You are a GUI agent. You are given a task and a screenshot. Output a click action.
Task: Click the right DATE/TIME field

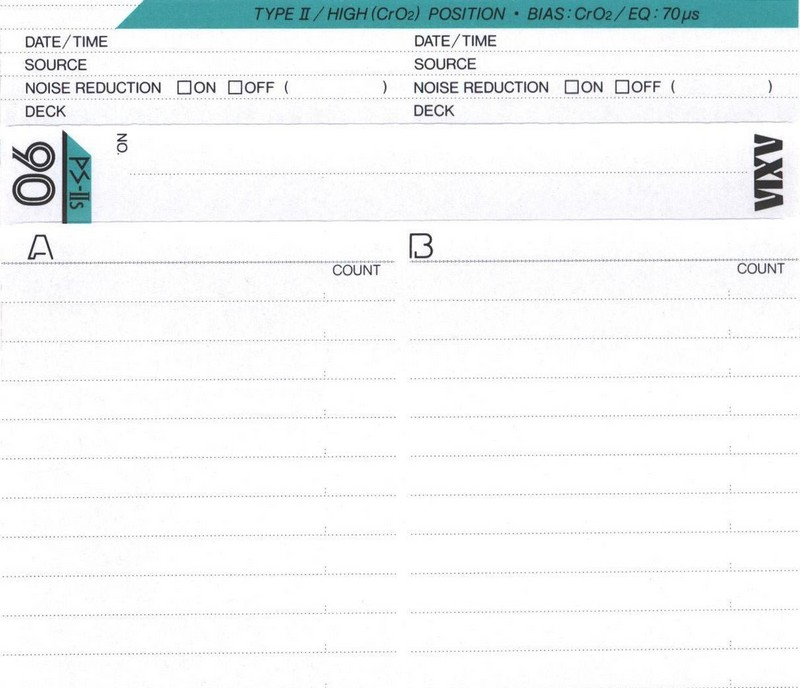tap(630, 41)
